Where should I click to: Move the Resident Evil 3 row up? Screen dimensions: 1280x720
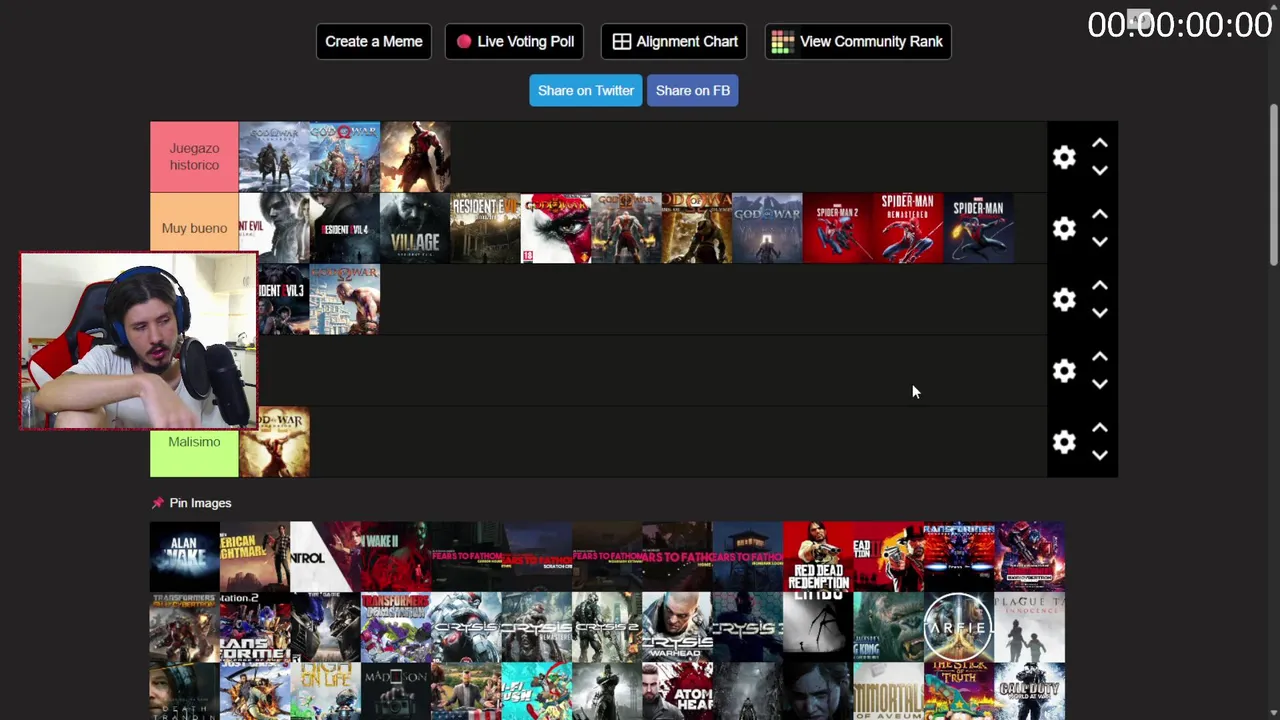pos(1100,286)
